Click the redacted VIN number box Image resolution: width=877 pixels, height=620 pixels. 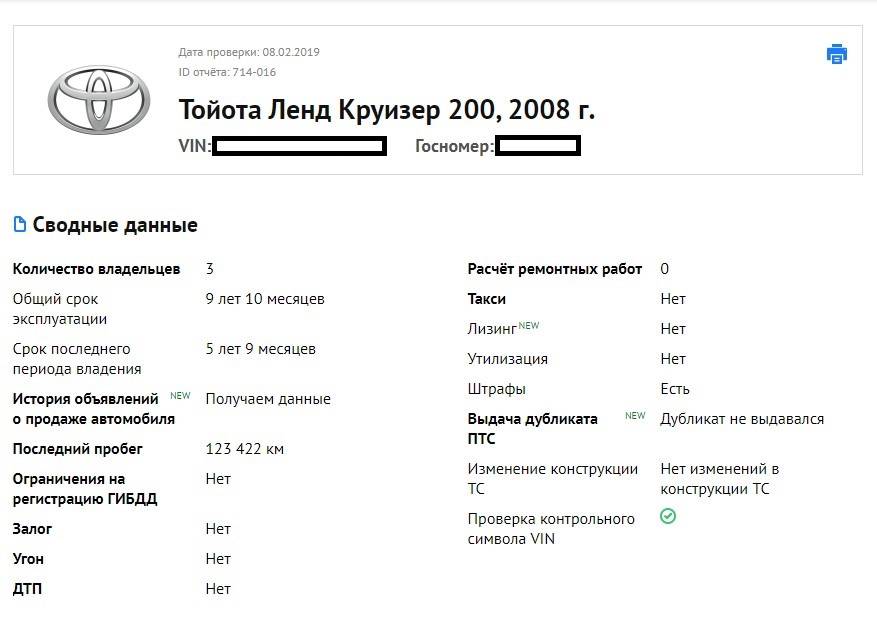299,147
